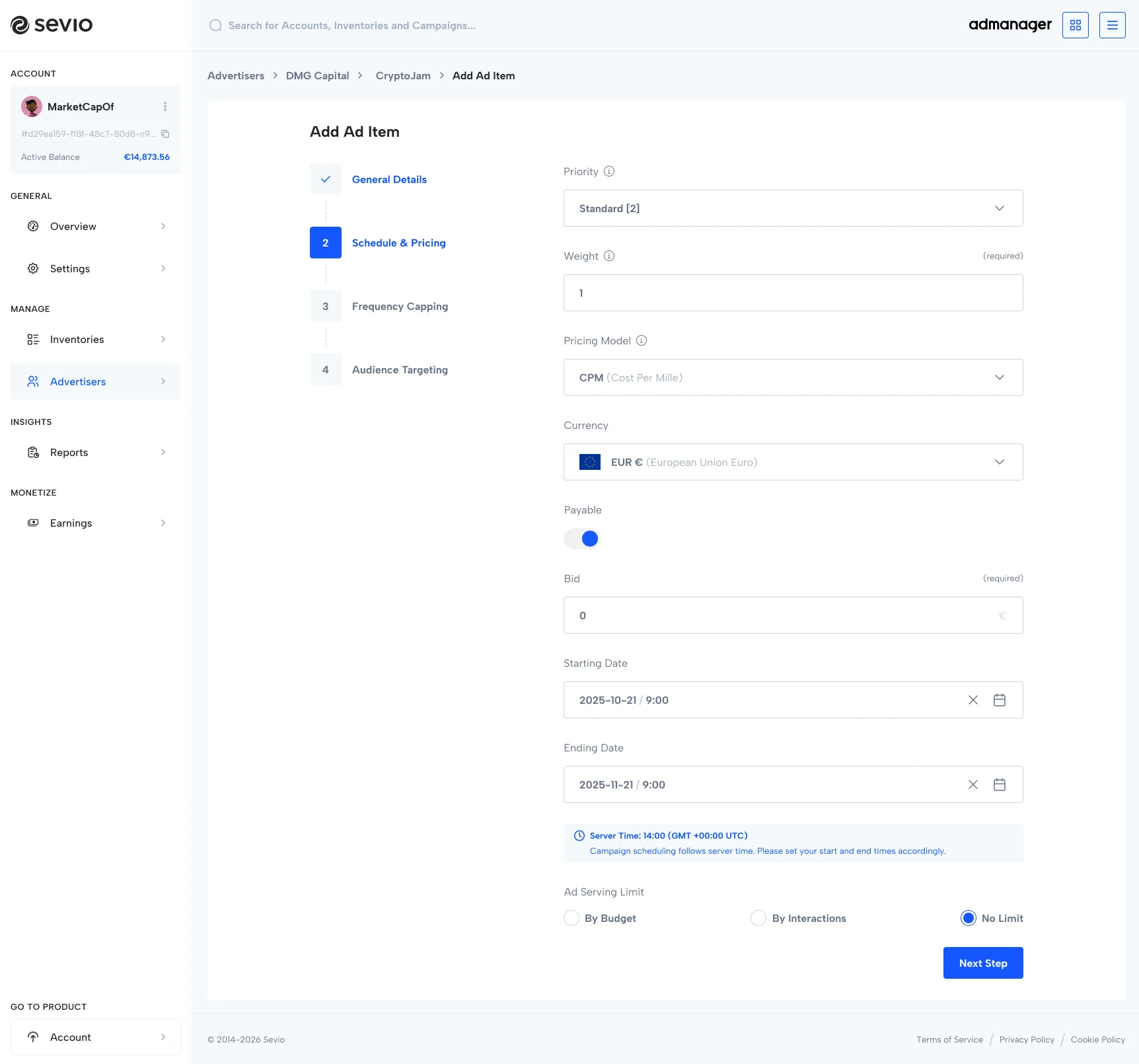Click the Earnings money icon
This screenshot has width=1139, height=1064.
click(33, 523)
